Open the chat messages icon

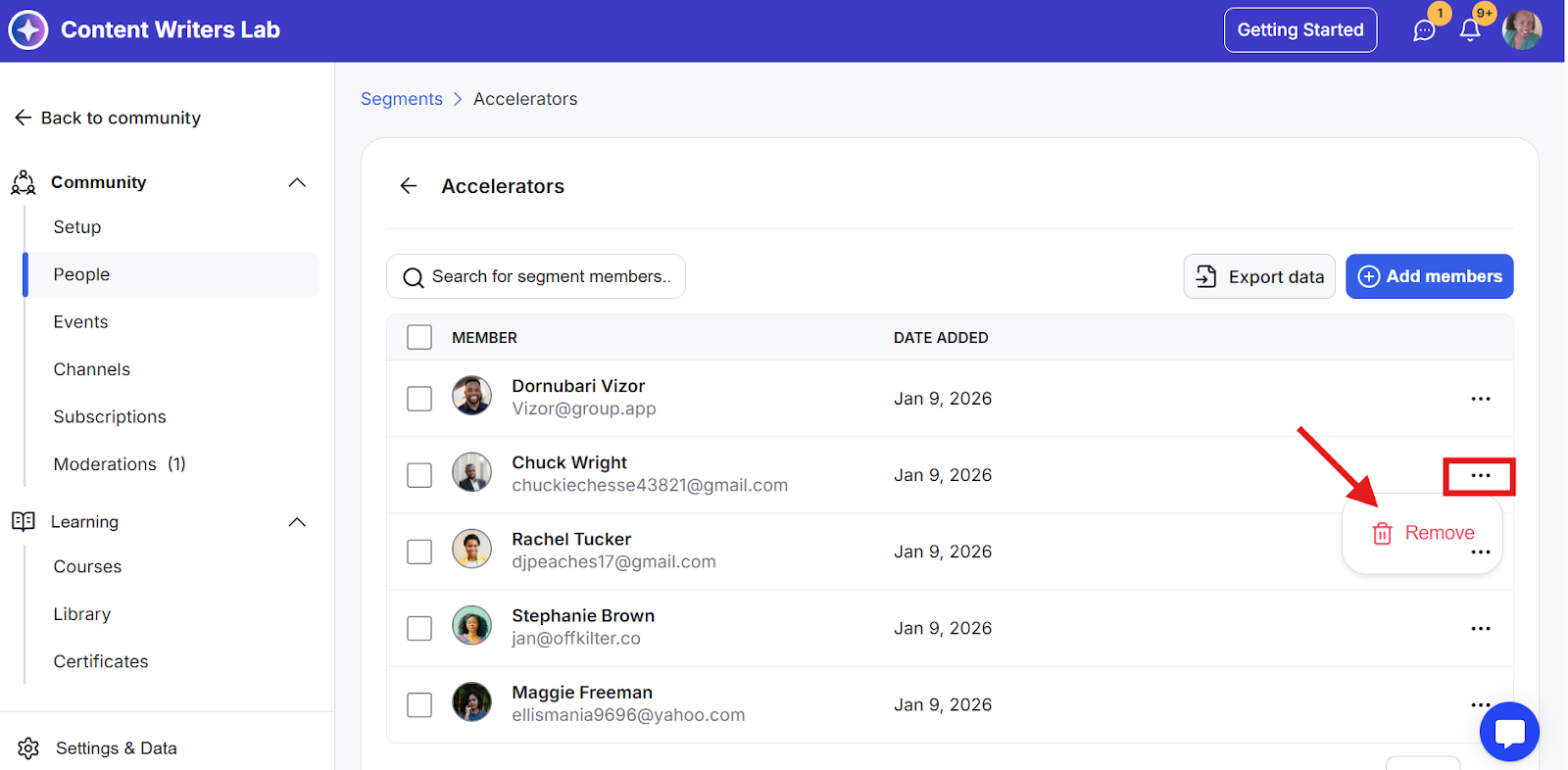1424,30
